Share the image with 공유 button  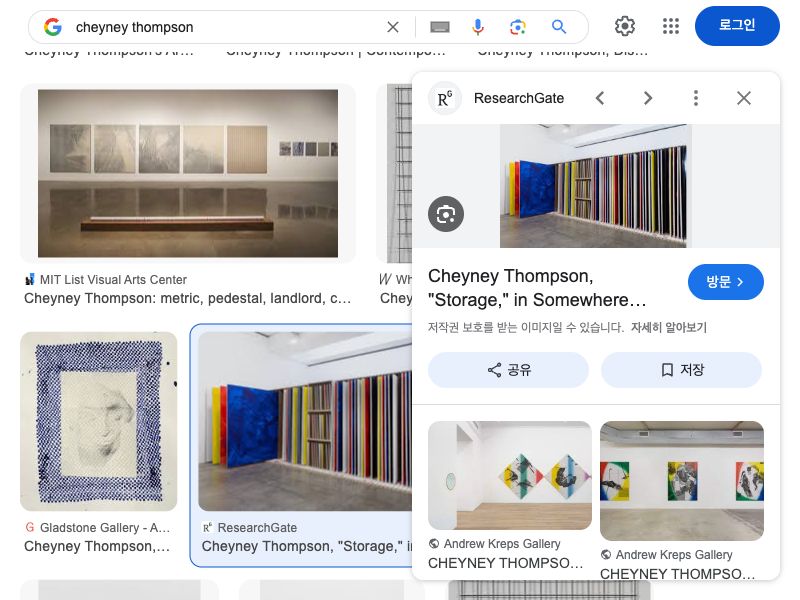508,370
